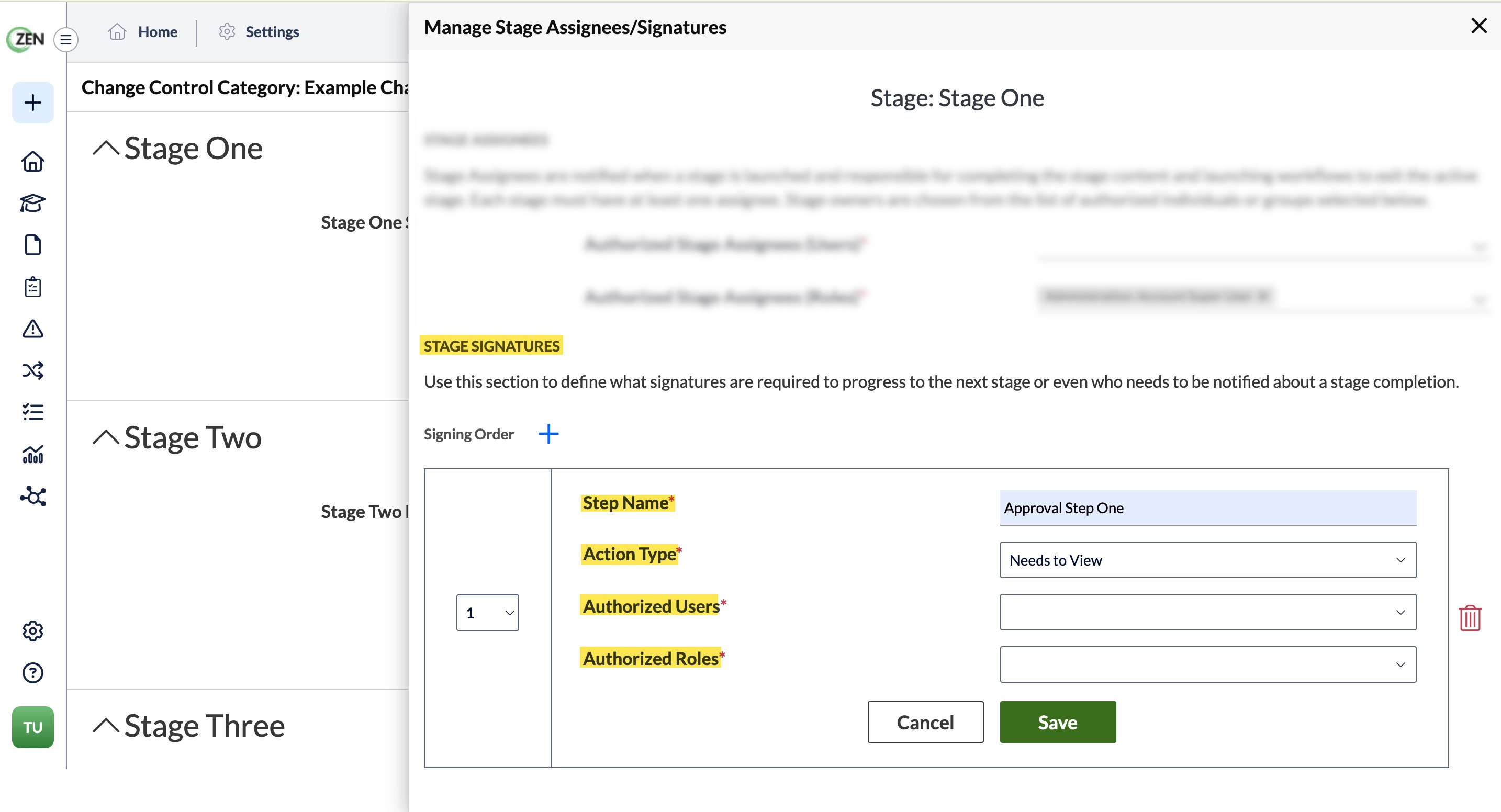
Task: Click the Signing Order label
Action: pos(468,435)
